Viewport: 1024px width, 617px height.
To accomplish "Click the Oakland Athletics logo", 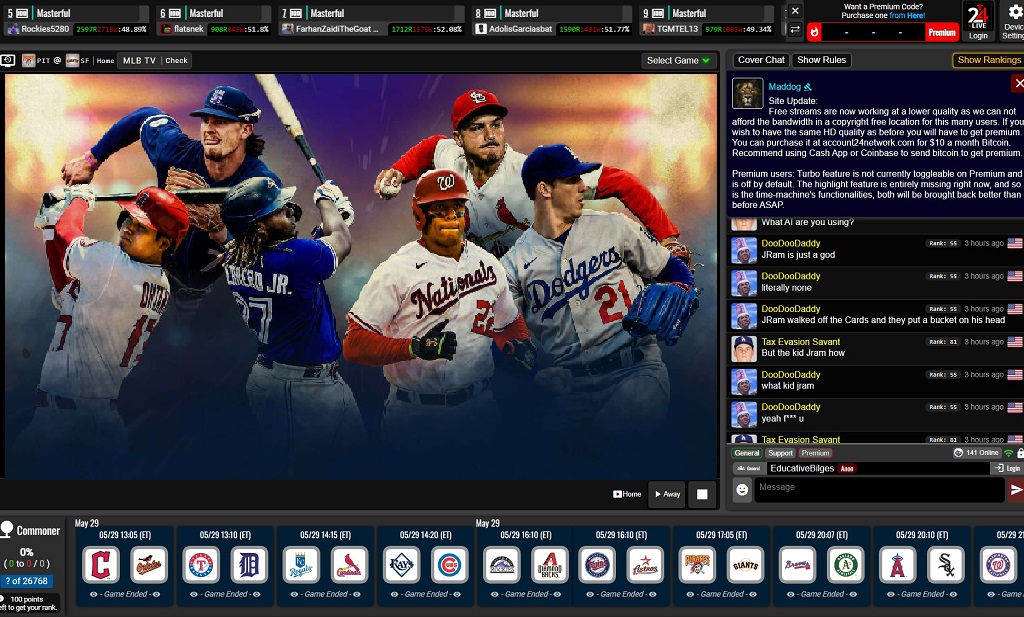I will [846, 565].
